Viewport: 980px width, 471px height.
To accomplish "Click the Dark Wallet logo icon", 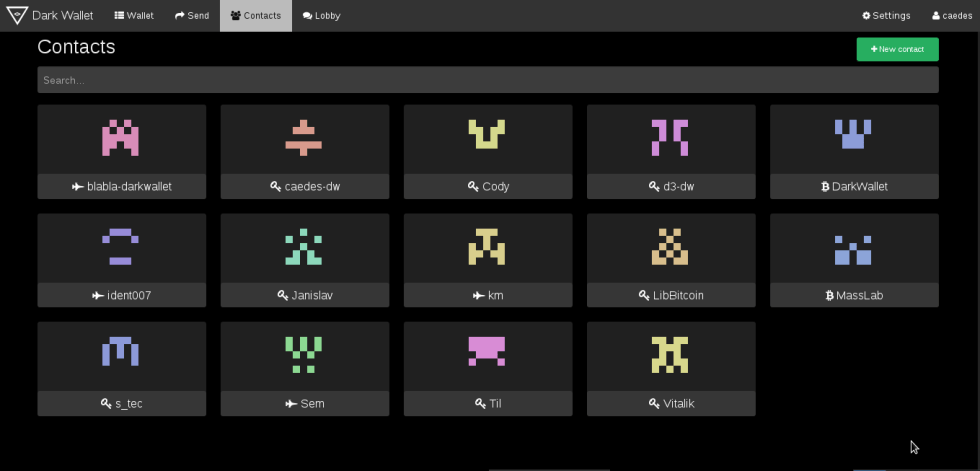I will tap(18, 15).
